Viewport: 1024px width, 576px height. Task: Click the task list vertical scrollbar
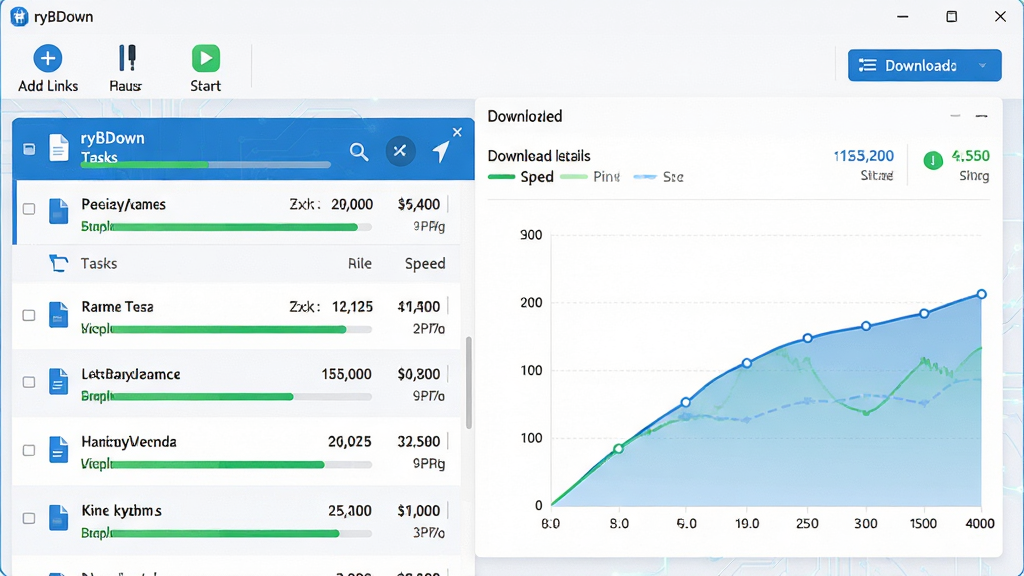[468, 383]
